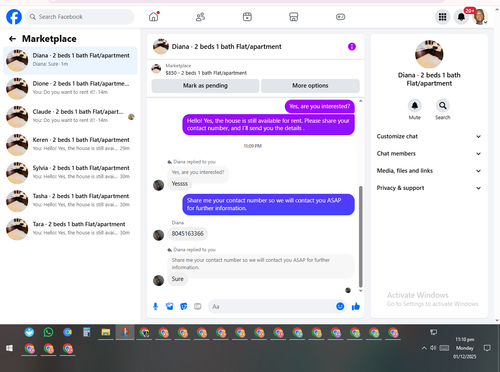
Task: Open the account profile picture menu
Action: click(x=480, y=17)
